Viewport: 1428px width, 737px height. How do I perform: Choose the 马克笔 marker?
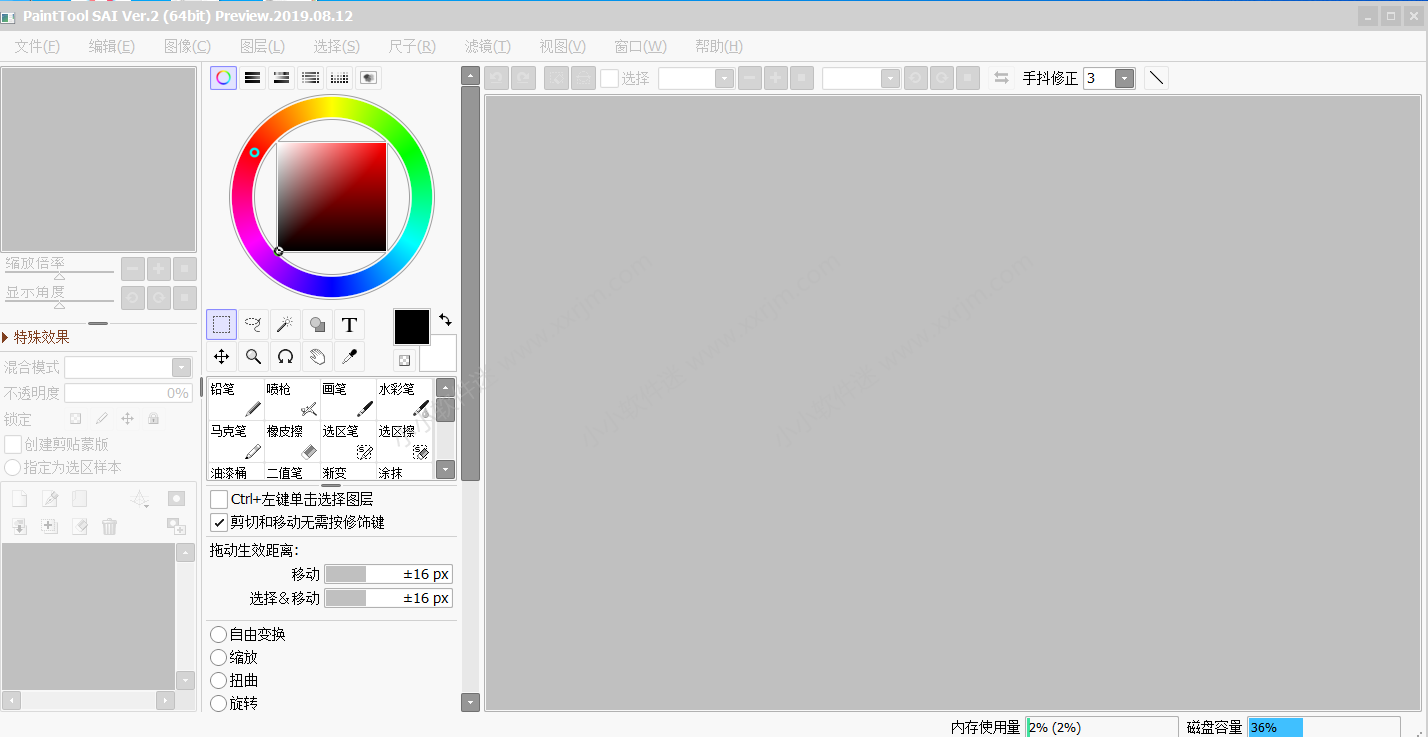(236, 441)
